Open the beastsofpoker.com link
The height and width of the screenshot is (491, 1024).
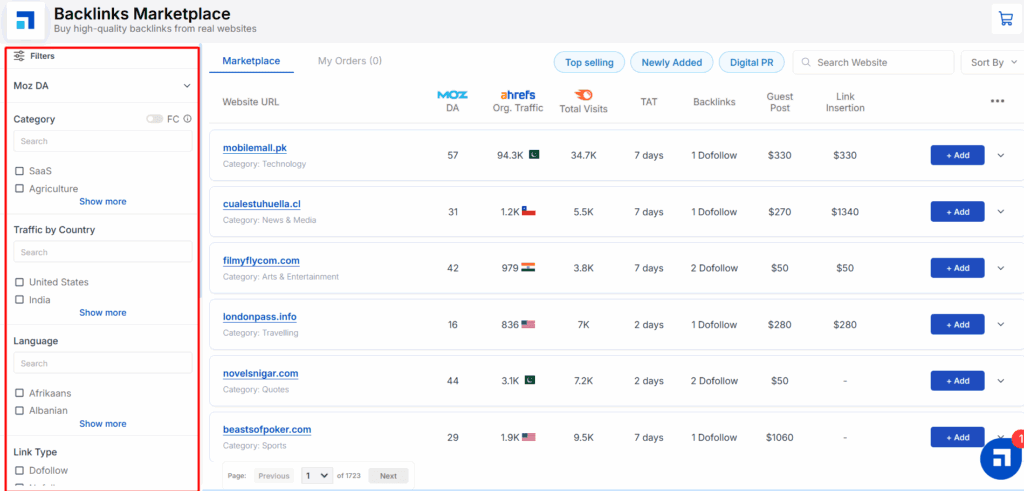pos(267,430)
